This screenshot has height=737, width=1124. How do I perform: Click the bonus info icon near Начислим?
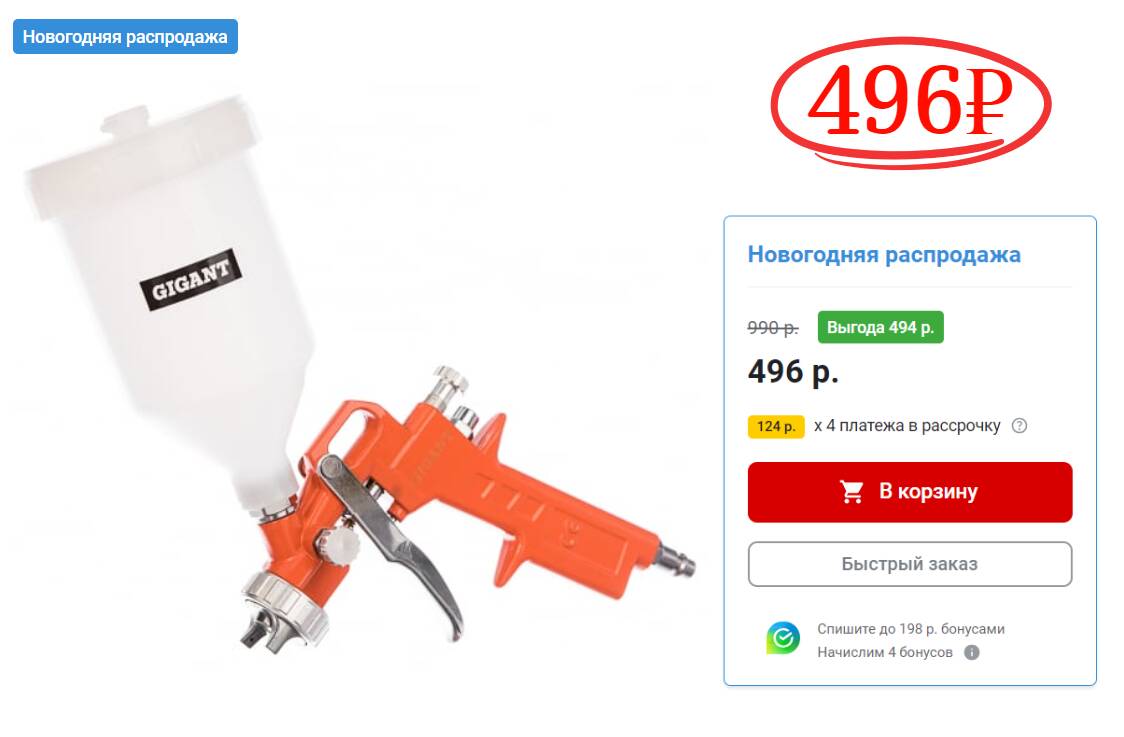coord(972,652)
